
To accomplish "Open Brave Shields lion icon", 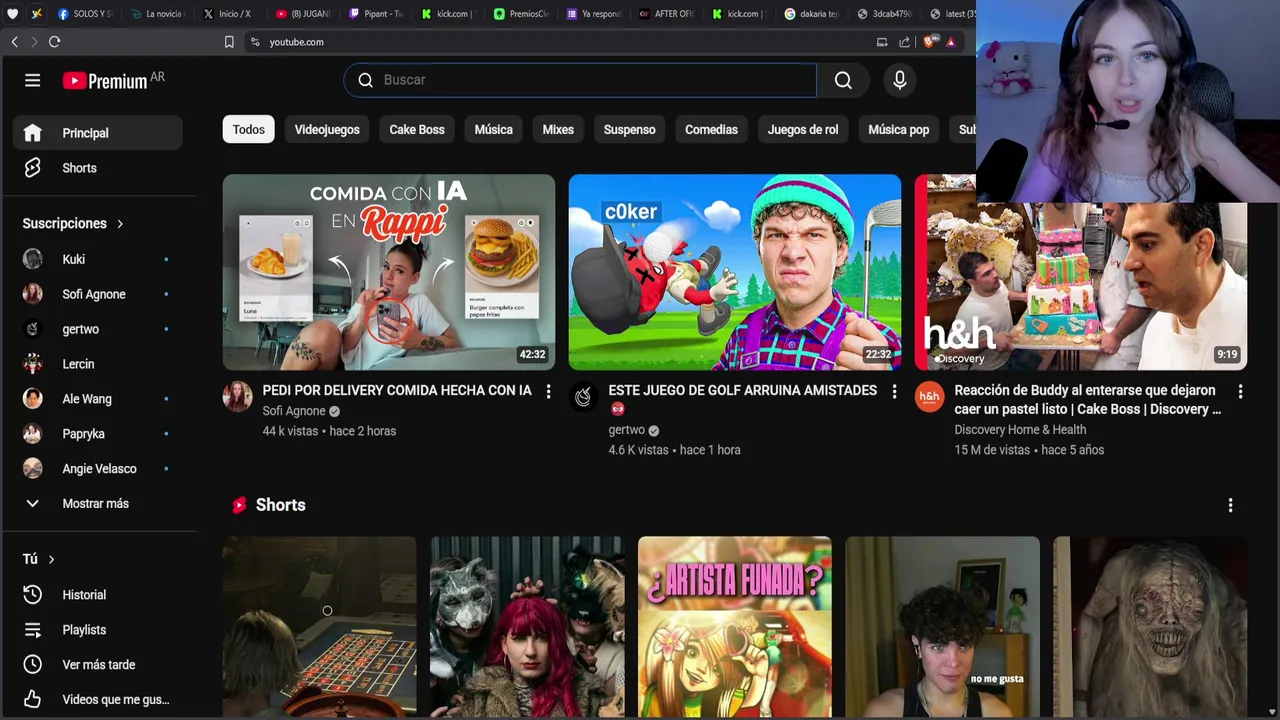I will click(x=930, y=42).
